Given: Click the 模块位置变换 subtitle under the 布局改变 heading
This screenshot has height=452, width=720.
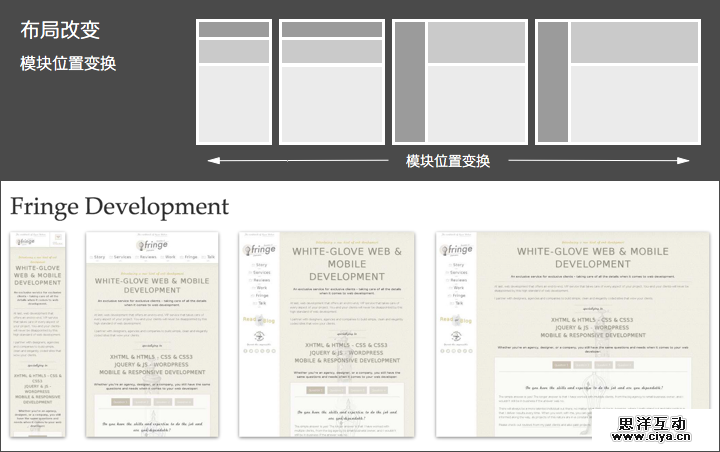Looking at the screenshot, I should tap(68, 63).
